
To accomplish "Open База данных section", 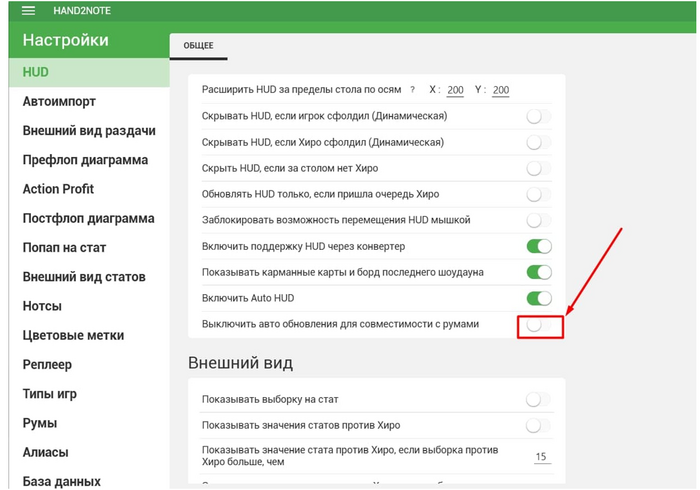I will [x=89, y=481].
